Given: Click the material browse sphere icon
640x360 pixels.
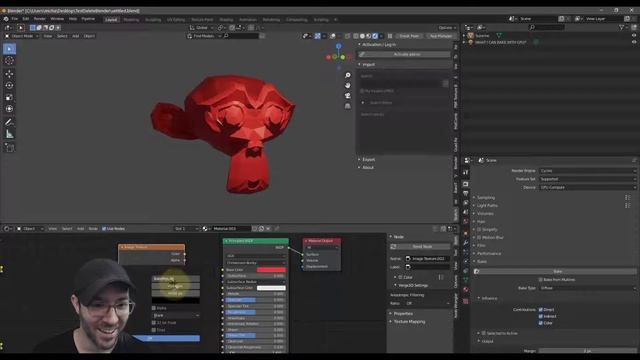Looking at the screenshot, I should pyautogui.click(x=205, y=229).
